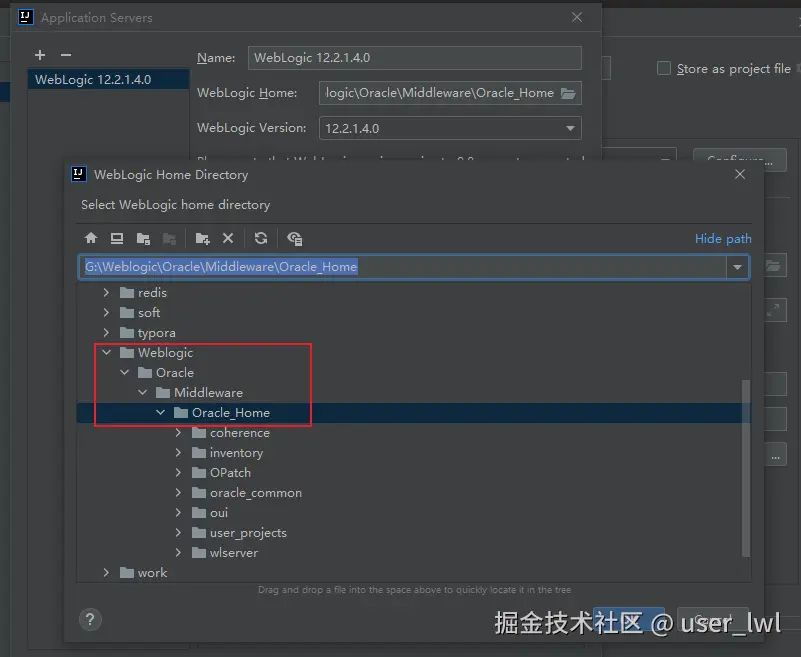Collapse the Weblogic folder
The width and height of the screenshot is (801, 657).
tap(106, 353)
